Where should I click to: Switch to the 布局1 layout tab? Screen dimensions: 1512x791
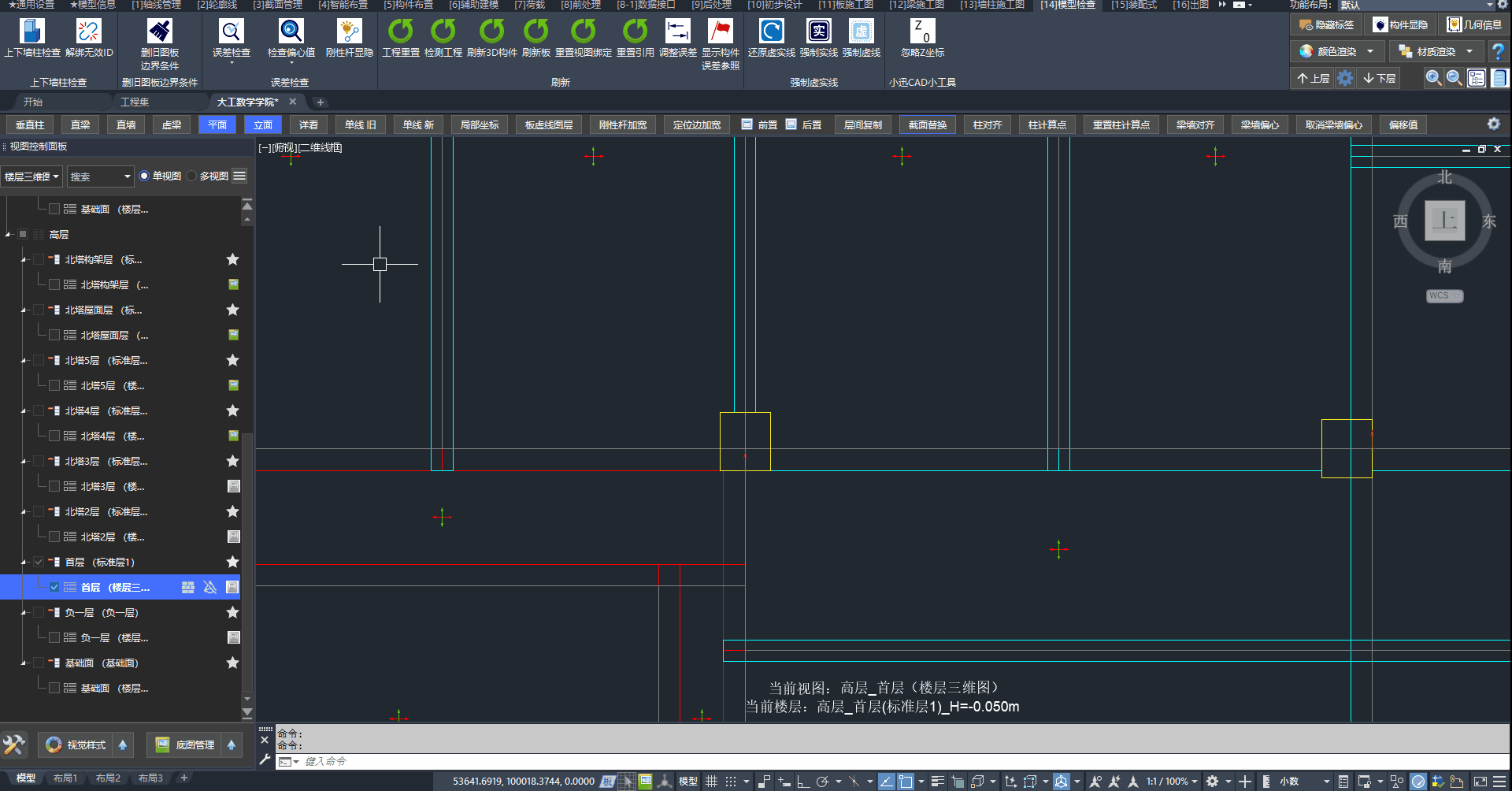[x=65, y=778]
